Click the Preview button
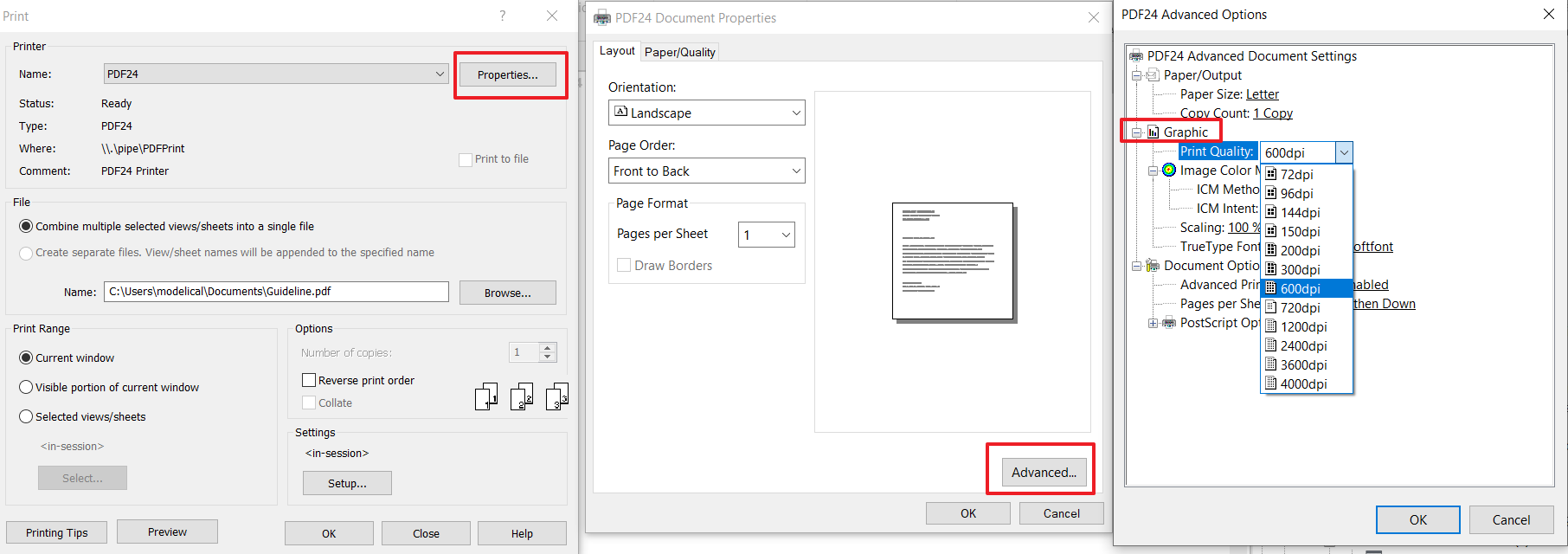 167,531
